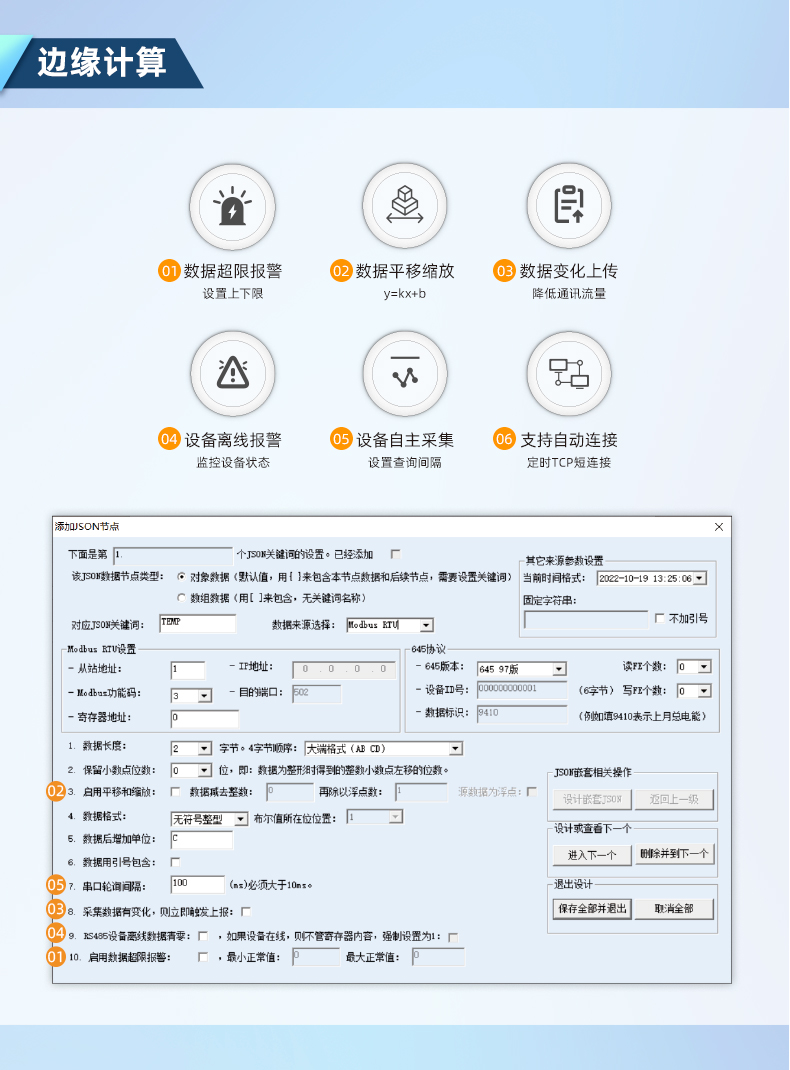This screenshot has height=1070, width=790.
Task: Enable 启用数据超限报警 checkbox
Action: (x=204, y=957)
